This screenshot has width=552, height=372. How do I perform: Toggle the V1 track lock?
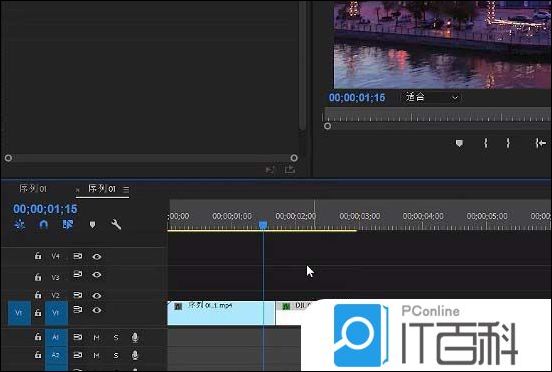click(x=38, y=313)
